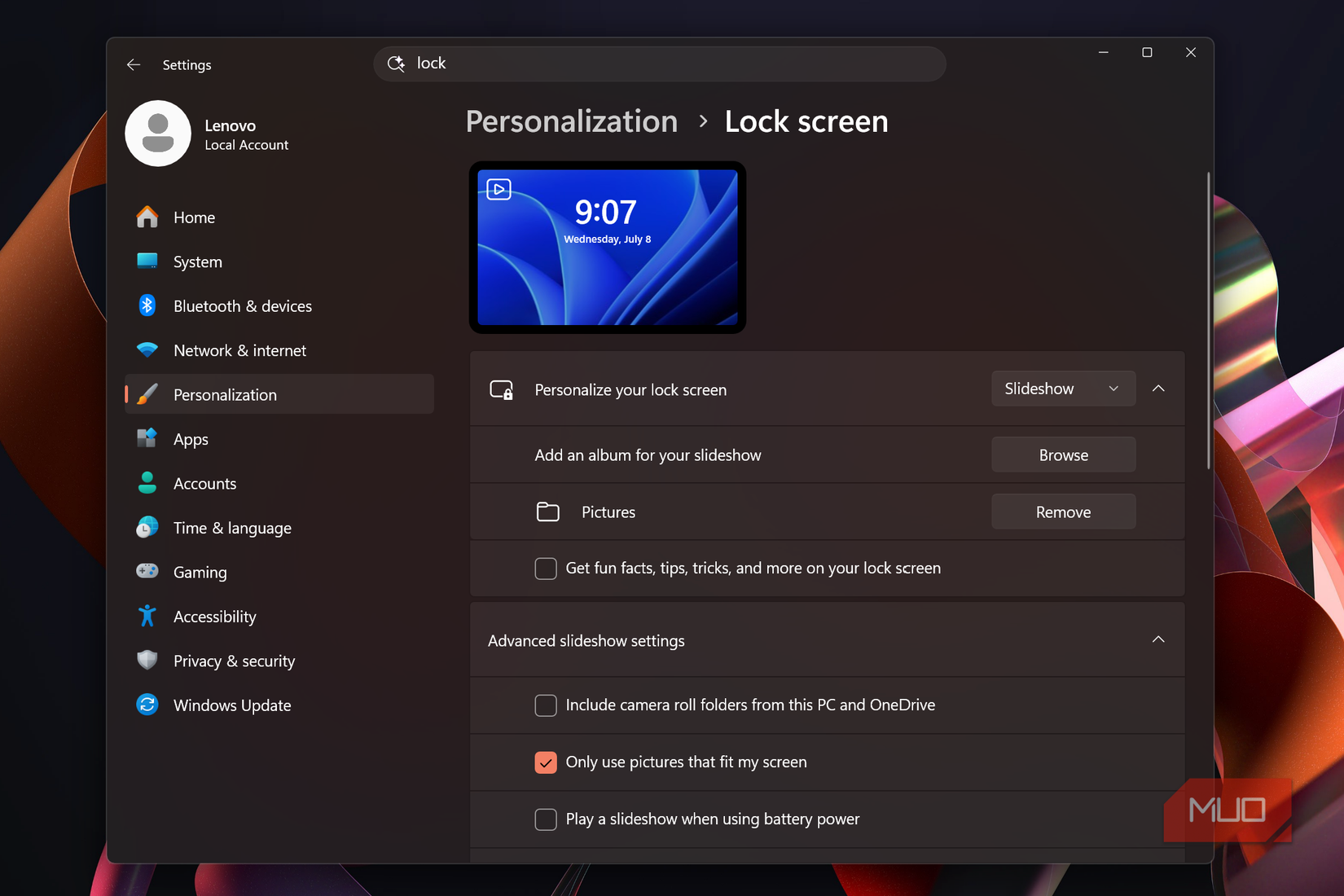The width and height of the screenshot is (1344, 896).
Task: Open Accessibility settings
Action: [x=279, y=617]
